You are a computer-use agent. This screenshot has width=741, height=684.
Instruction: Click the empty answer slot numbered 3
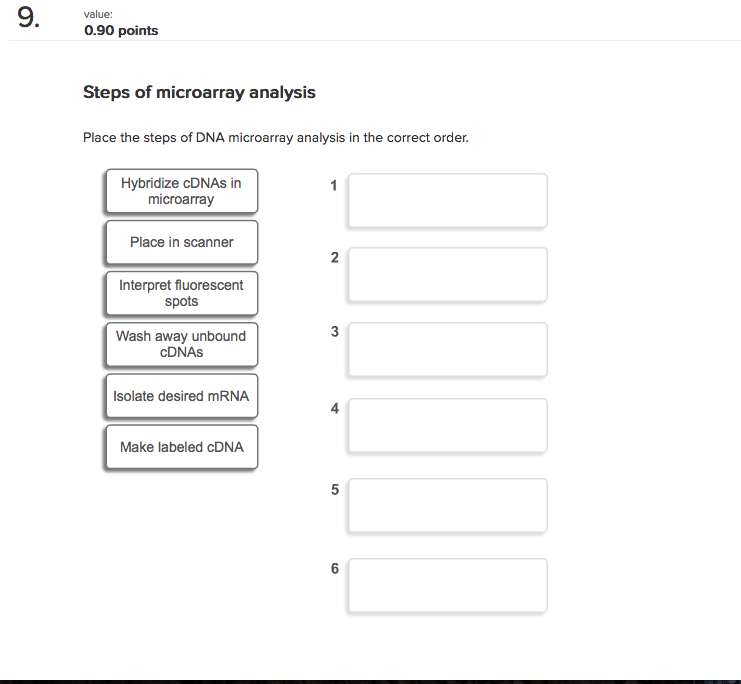[x=447, y=349]
